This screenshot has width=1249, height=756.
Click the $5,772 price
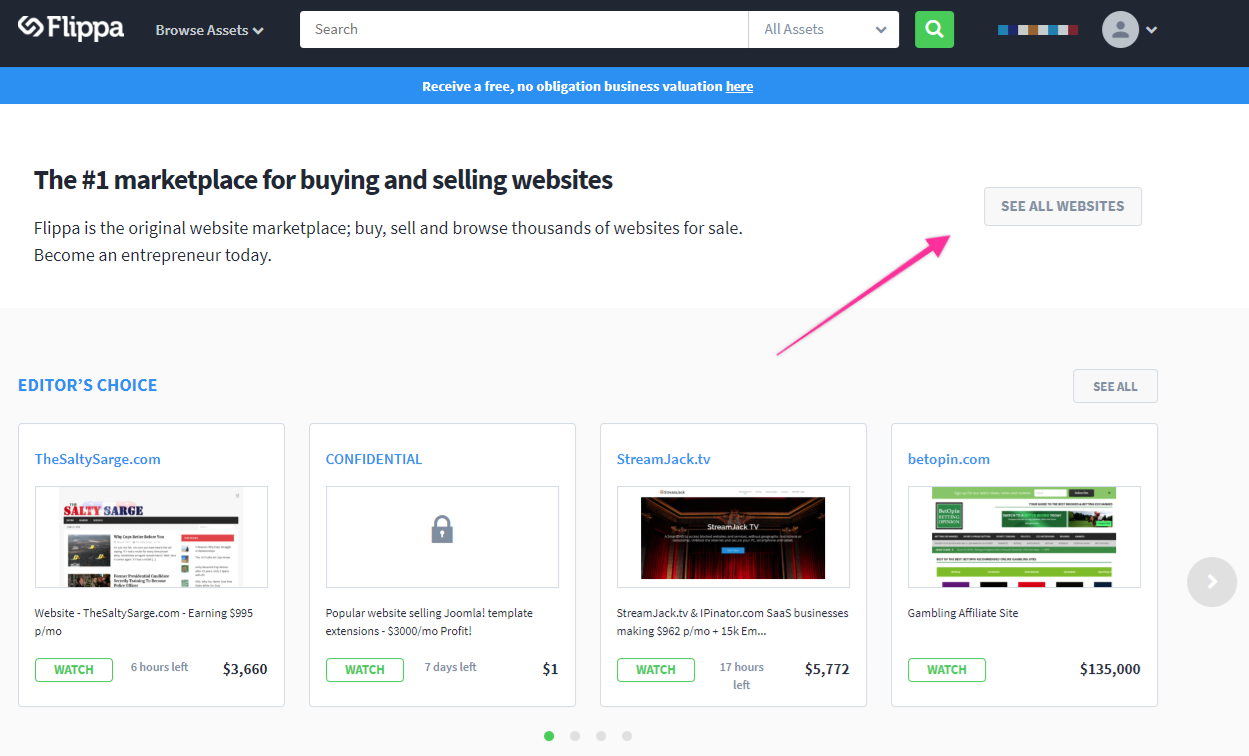(x=827, y=669)
